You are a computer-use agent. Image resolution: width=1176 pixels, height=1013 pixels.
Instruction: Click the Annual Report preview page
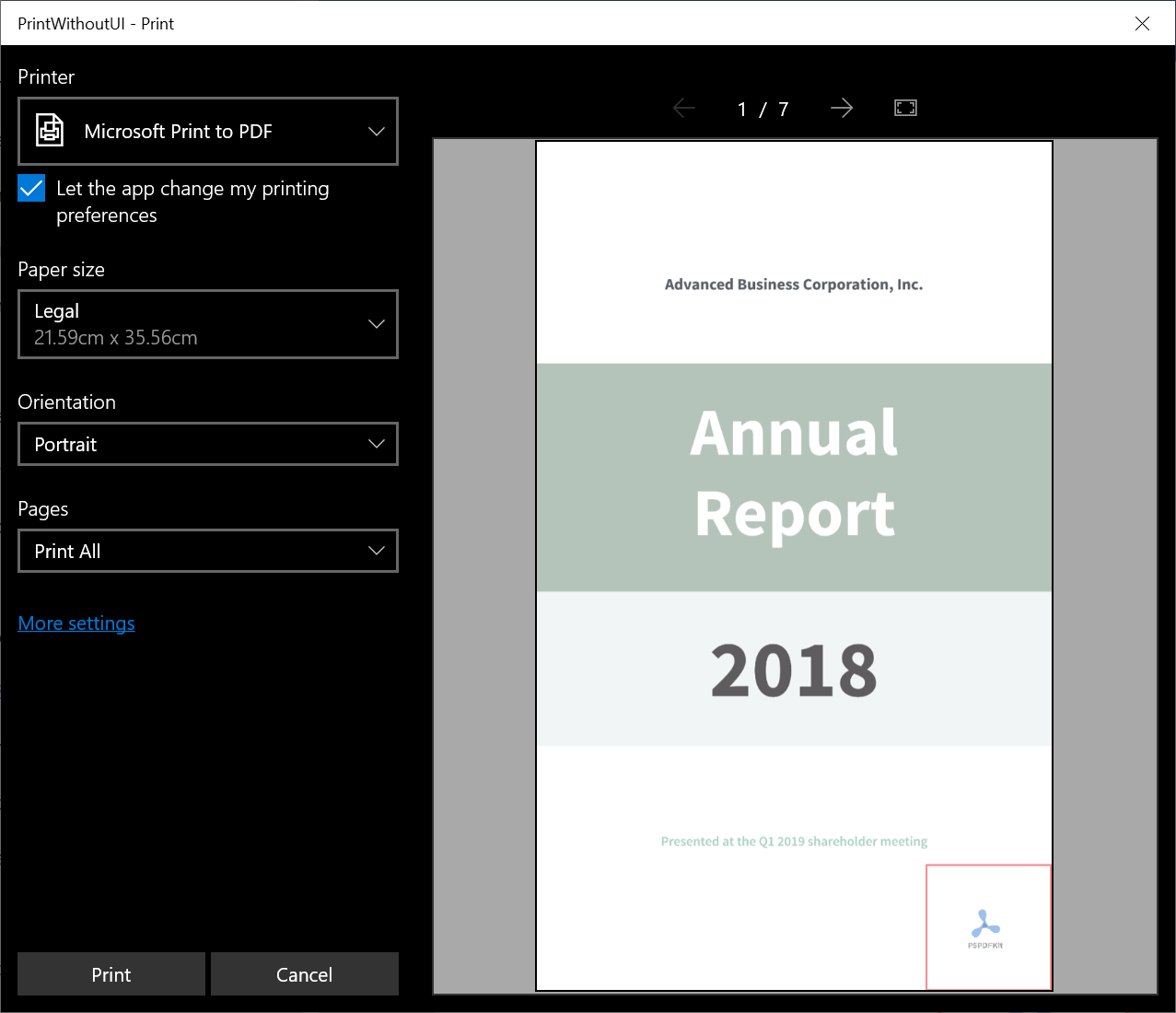tap(794, 477)
